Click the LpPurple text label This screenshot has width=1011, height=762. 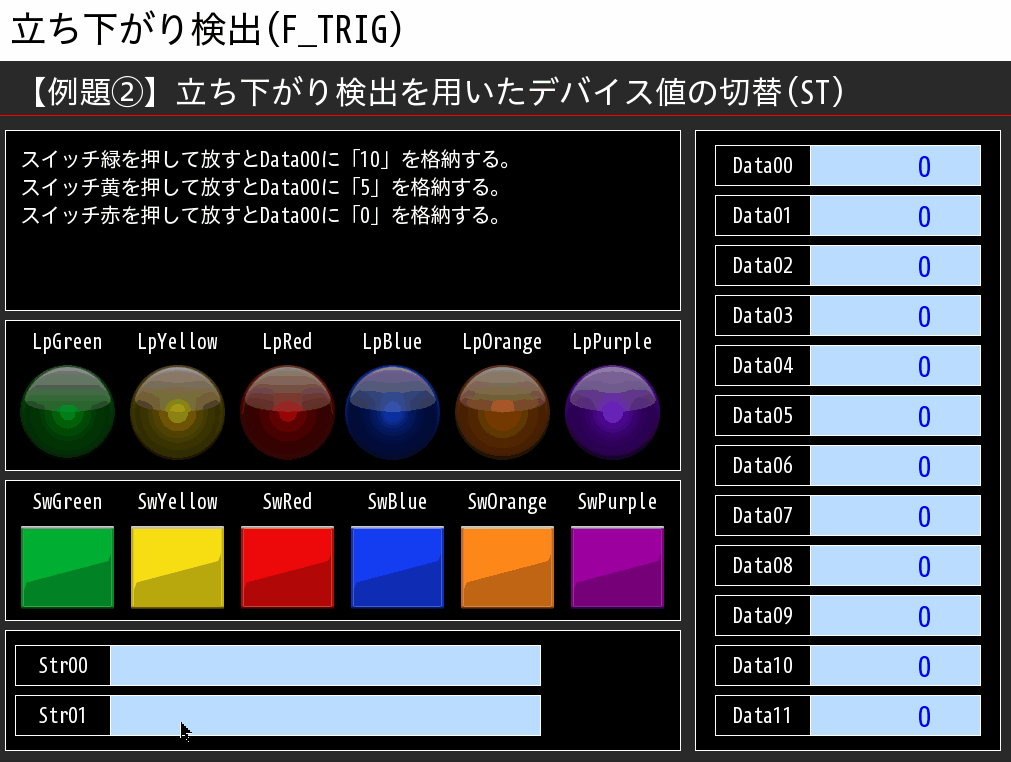(613, 342)
